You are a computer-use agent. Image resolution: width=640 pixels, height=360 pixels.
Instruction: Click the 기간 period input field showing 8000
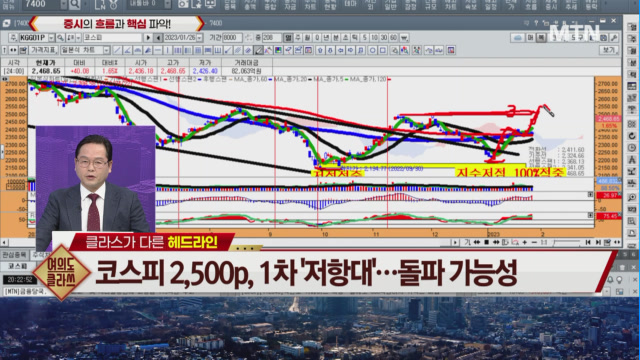tap(232, 38)
